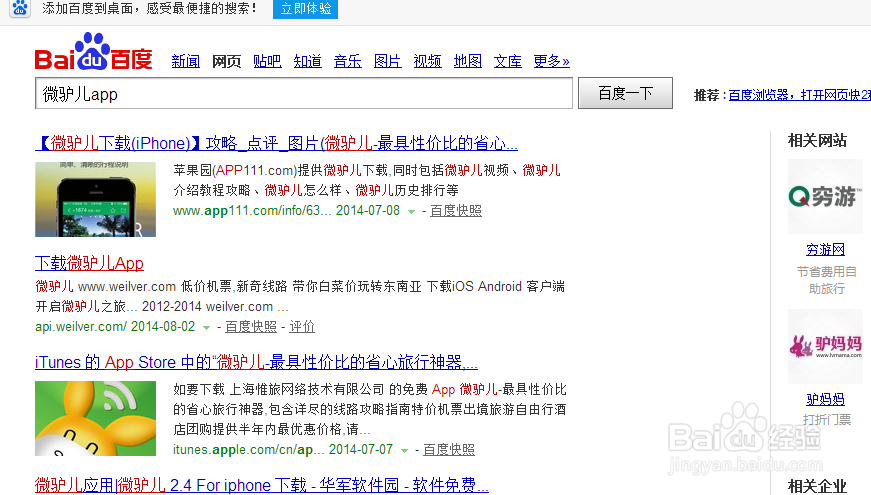Image resolution: width=871 pixels, height=495 pixels.
Task: Open the iTunes 的 App Store result link
Action: 256,362
